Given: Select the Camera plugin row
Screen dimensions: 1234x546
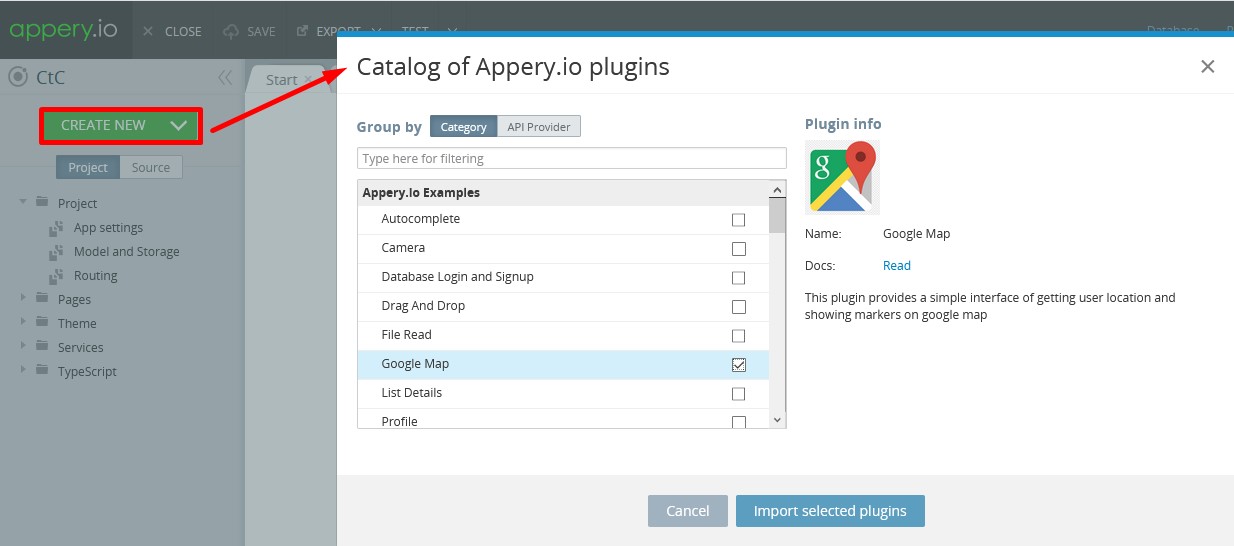Looking at the screenshot, I should pos(563,248).
